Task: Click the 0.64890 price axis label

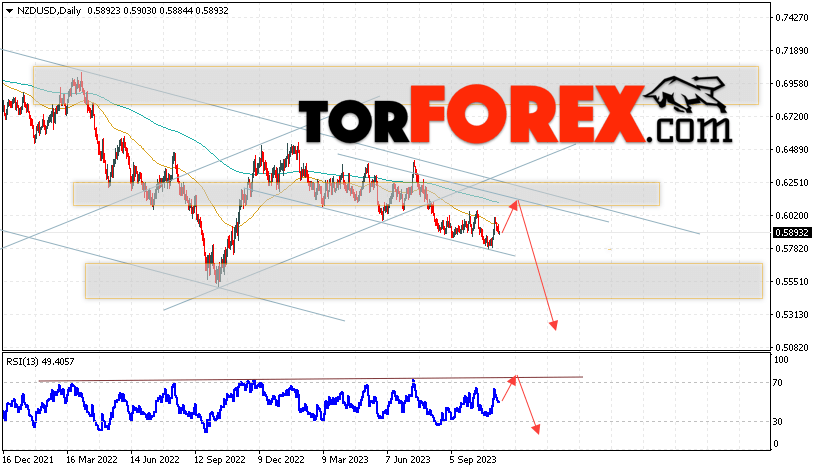Action: tap(792, 150)
